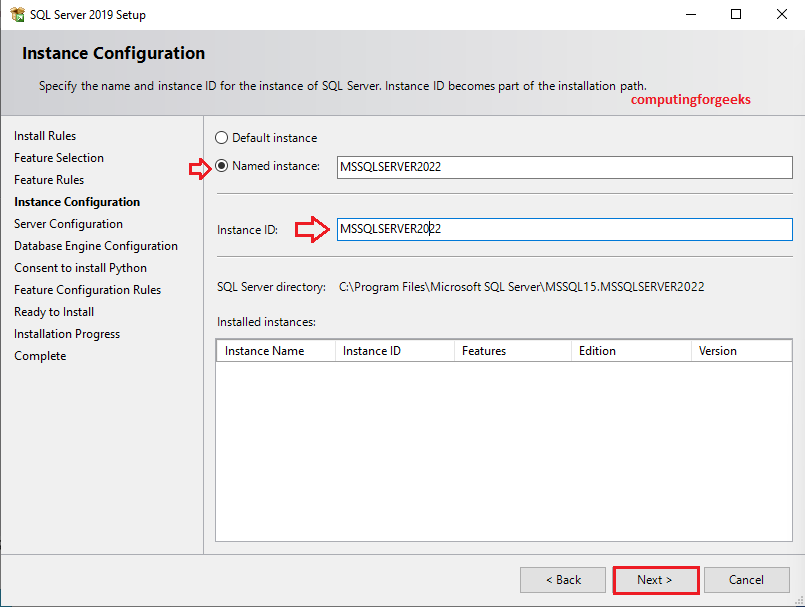
Task: Select the Named instance radio button
Action: [x=221, y=166]
